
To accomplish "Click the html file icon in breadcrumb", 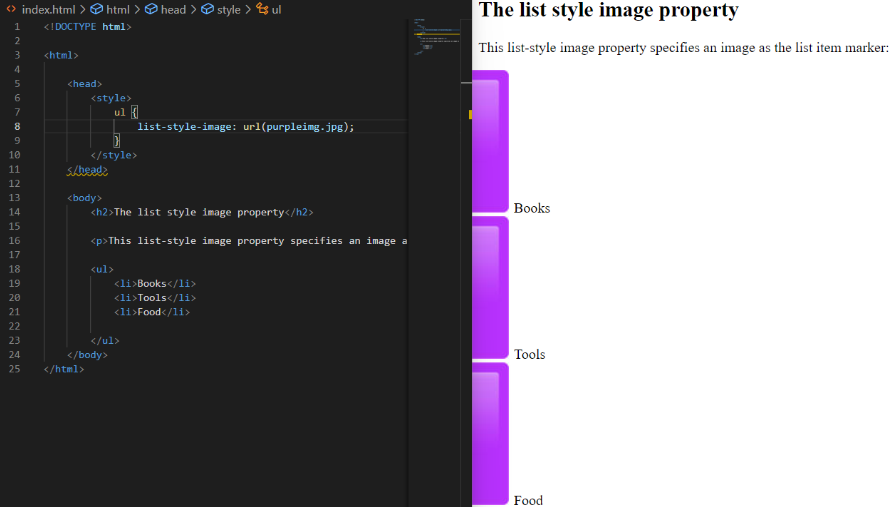I will [x=11, y=9].
